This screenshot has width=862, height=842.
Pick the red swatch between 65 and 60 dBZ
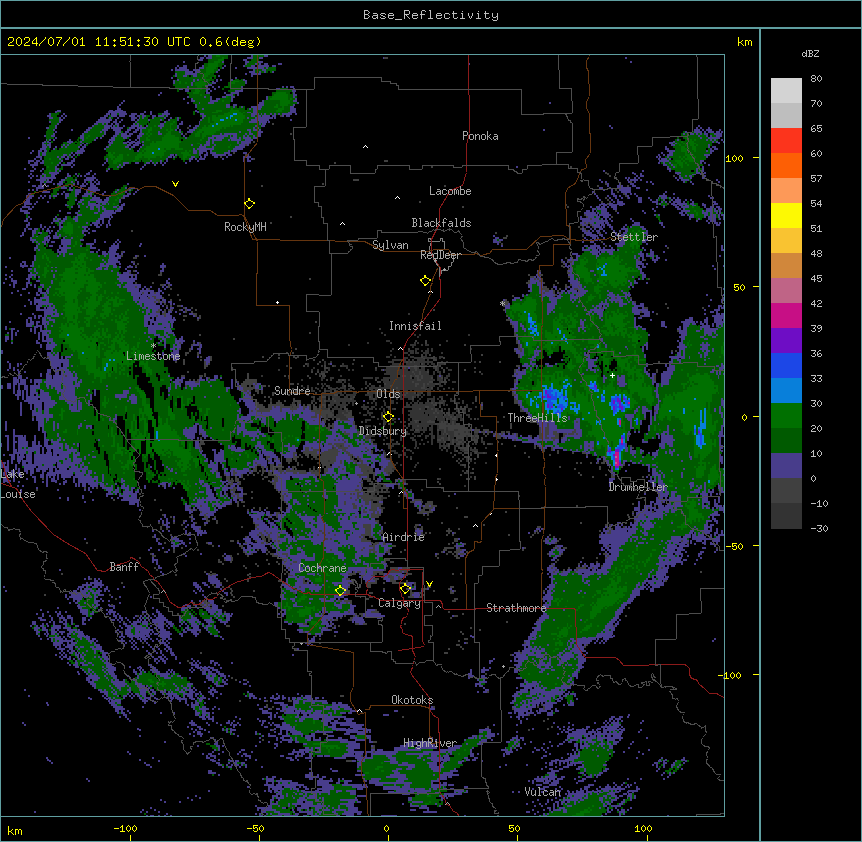click(786, 141)
